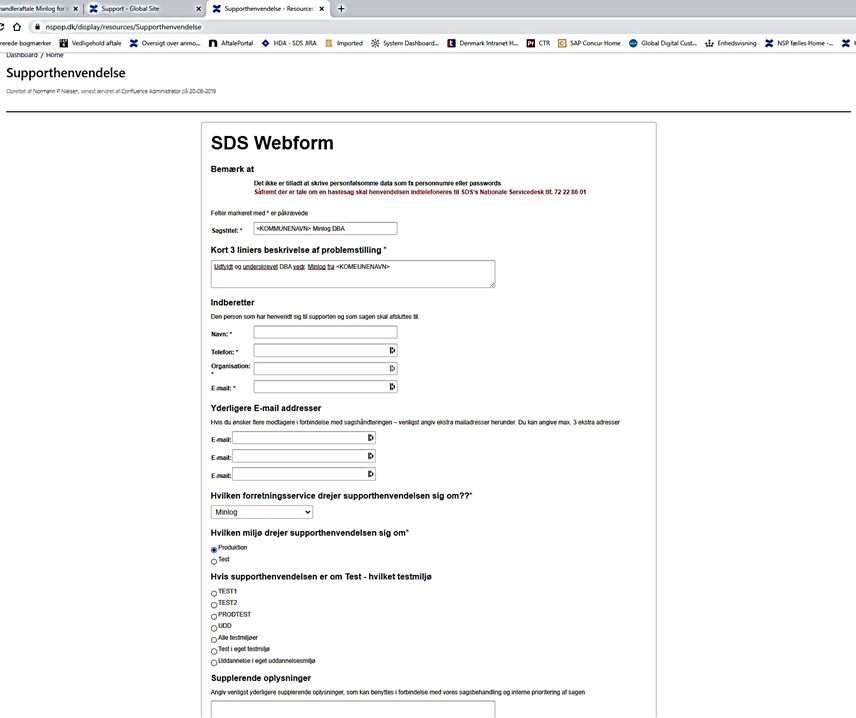Go to Dashboard breadcrumb link
This screenshot has height=718, width=856.
pyautogui.click(x=22, y=56)
